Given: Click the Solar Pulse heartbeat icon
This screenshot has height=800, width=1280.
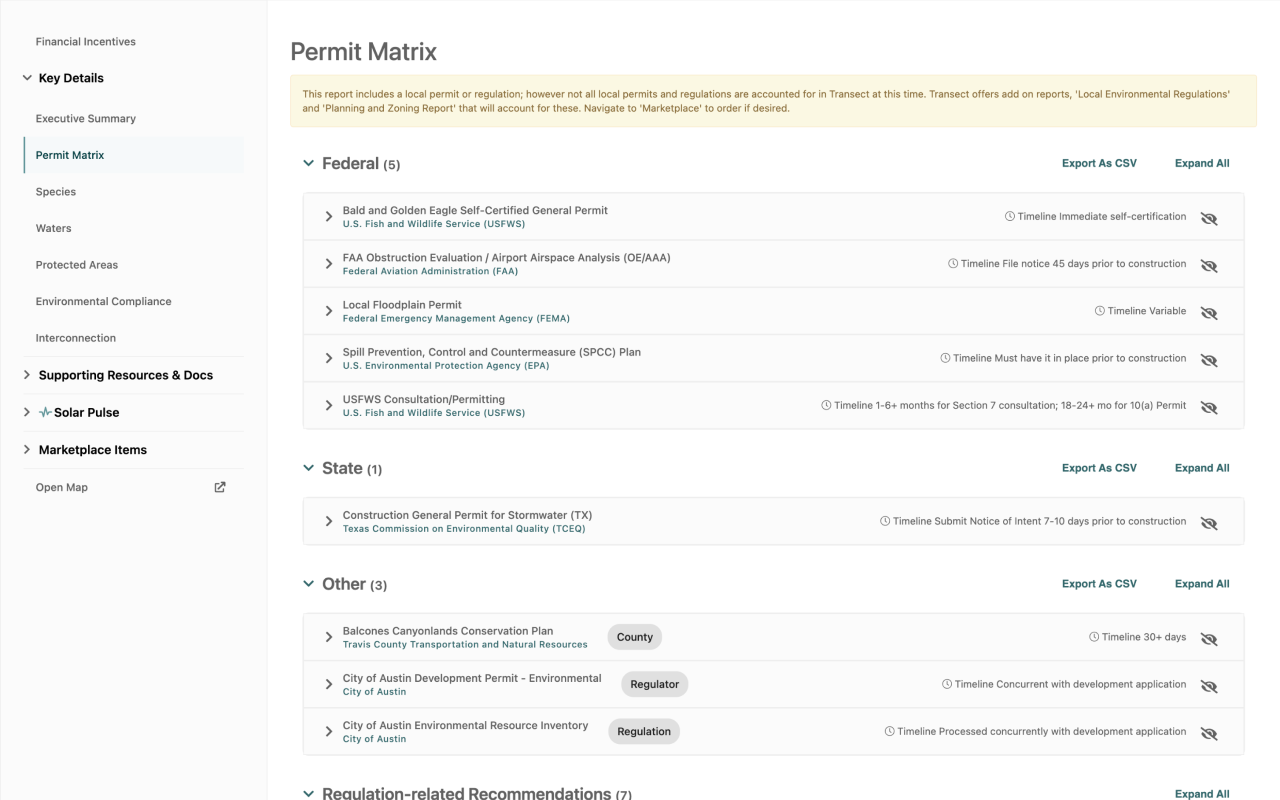Looking at the screenshot, I should point(45,413).
